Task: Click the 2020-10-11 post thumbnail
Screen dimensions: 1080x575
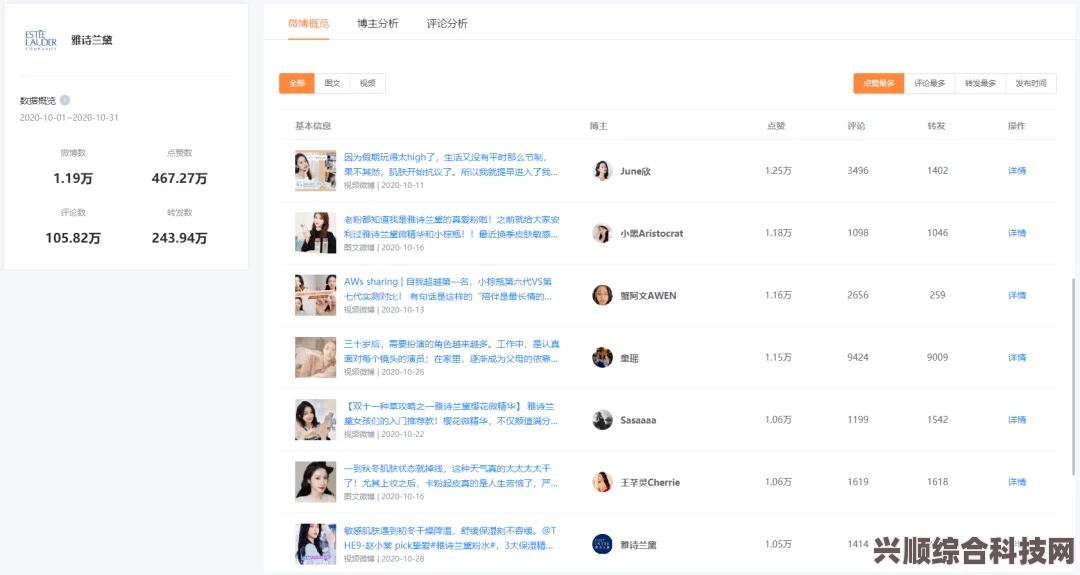Action: tap(315, 171)
